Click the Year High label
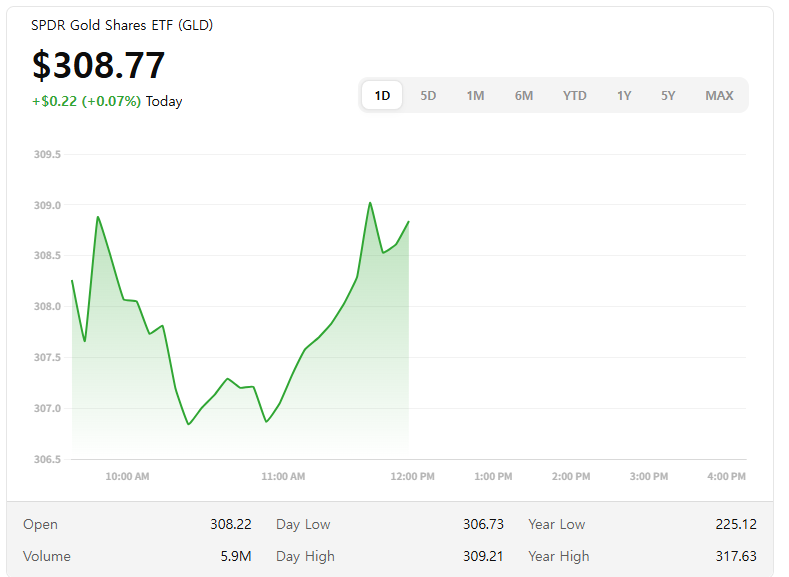The image size is (789, 577). pos(559,556)
